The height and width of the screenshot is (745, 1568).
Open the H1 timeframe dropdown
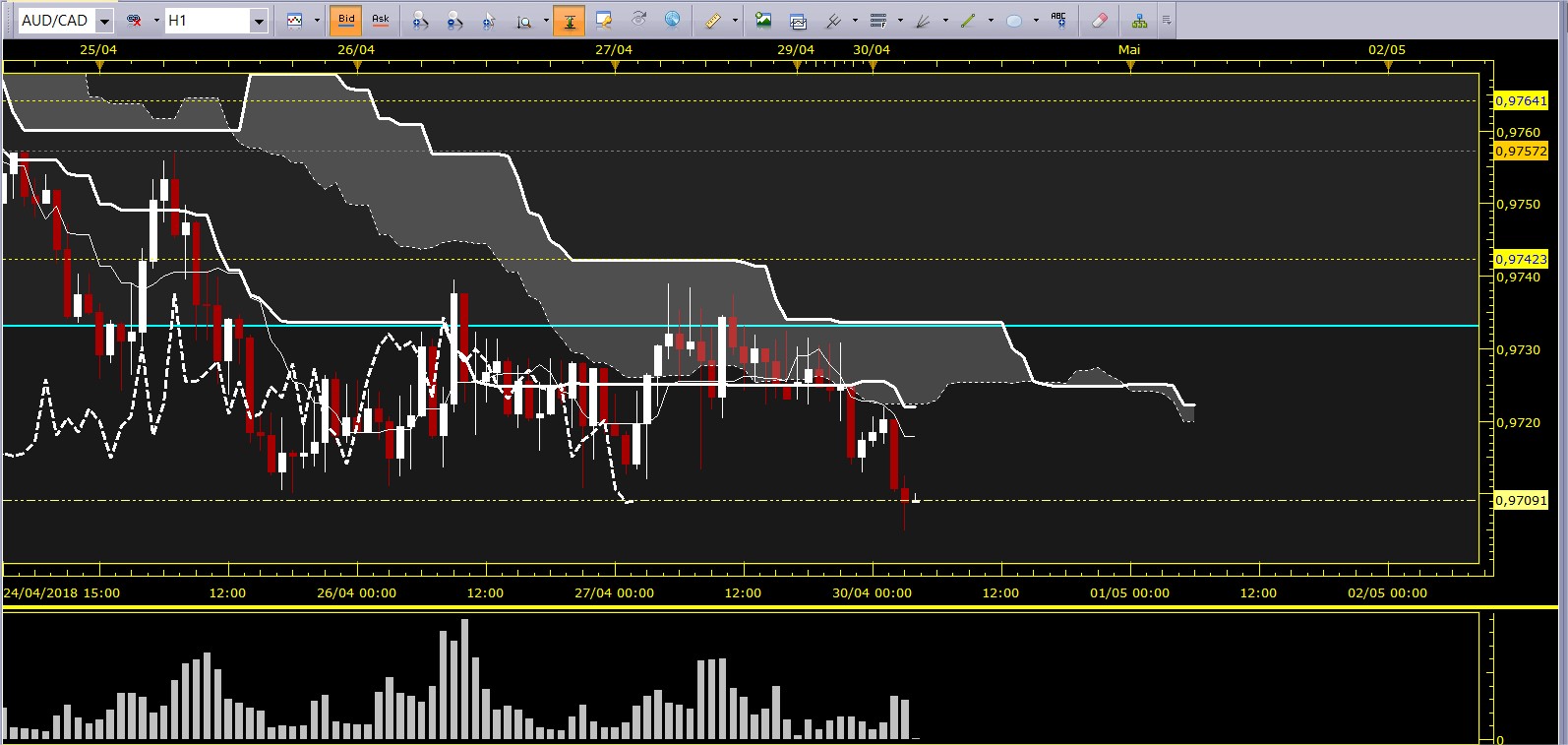pyautogui.click(x=259, y=21)
